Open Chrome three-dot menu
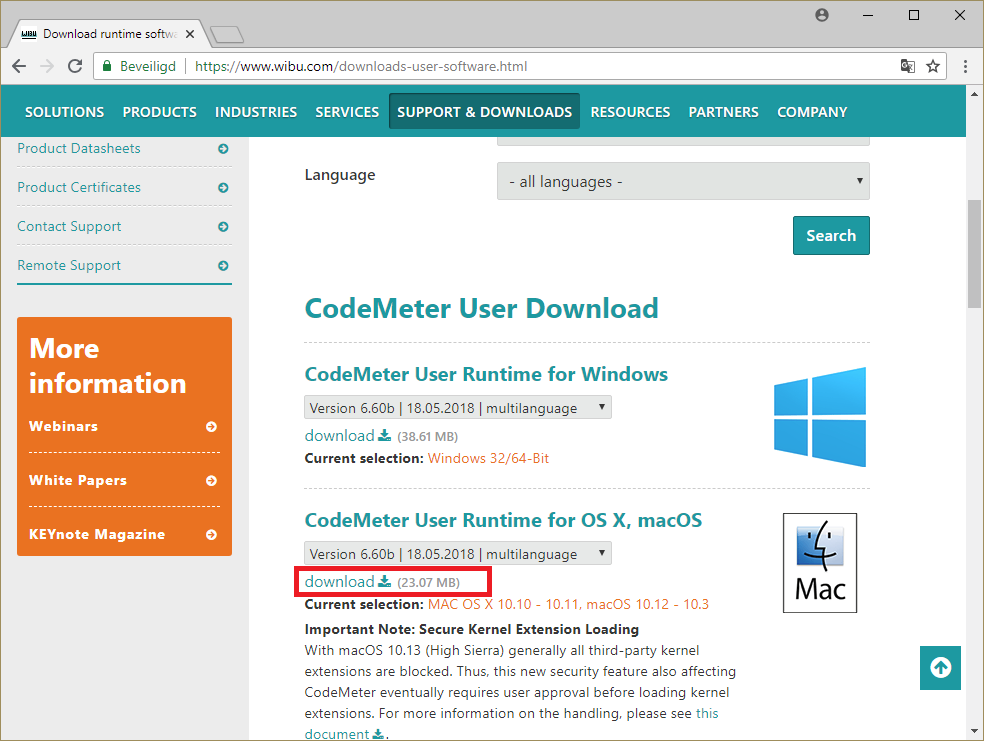The width and height of the screenshot is (984, 741). [x=965, y=66]
